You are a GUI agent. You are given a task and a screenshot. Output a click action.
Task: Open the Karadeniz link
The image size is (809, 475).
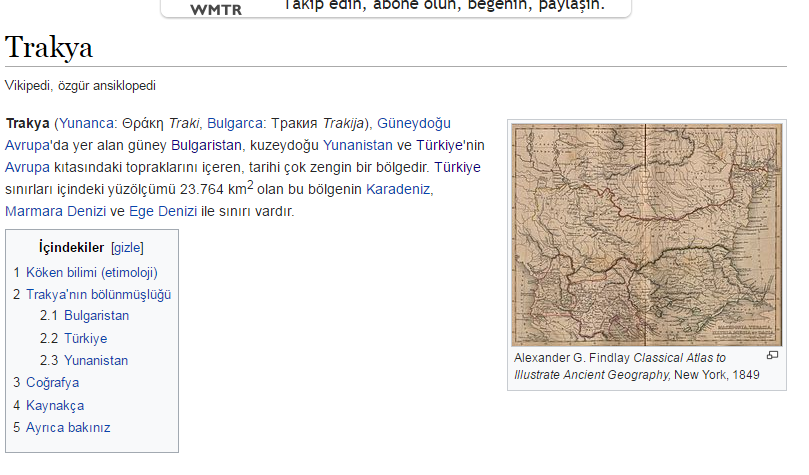pyautogui.click(x=398, y=190)
